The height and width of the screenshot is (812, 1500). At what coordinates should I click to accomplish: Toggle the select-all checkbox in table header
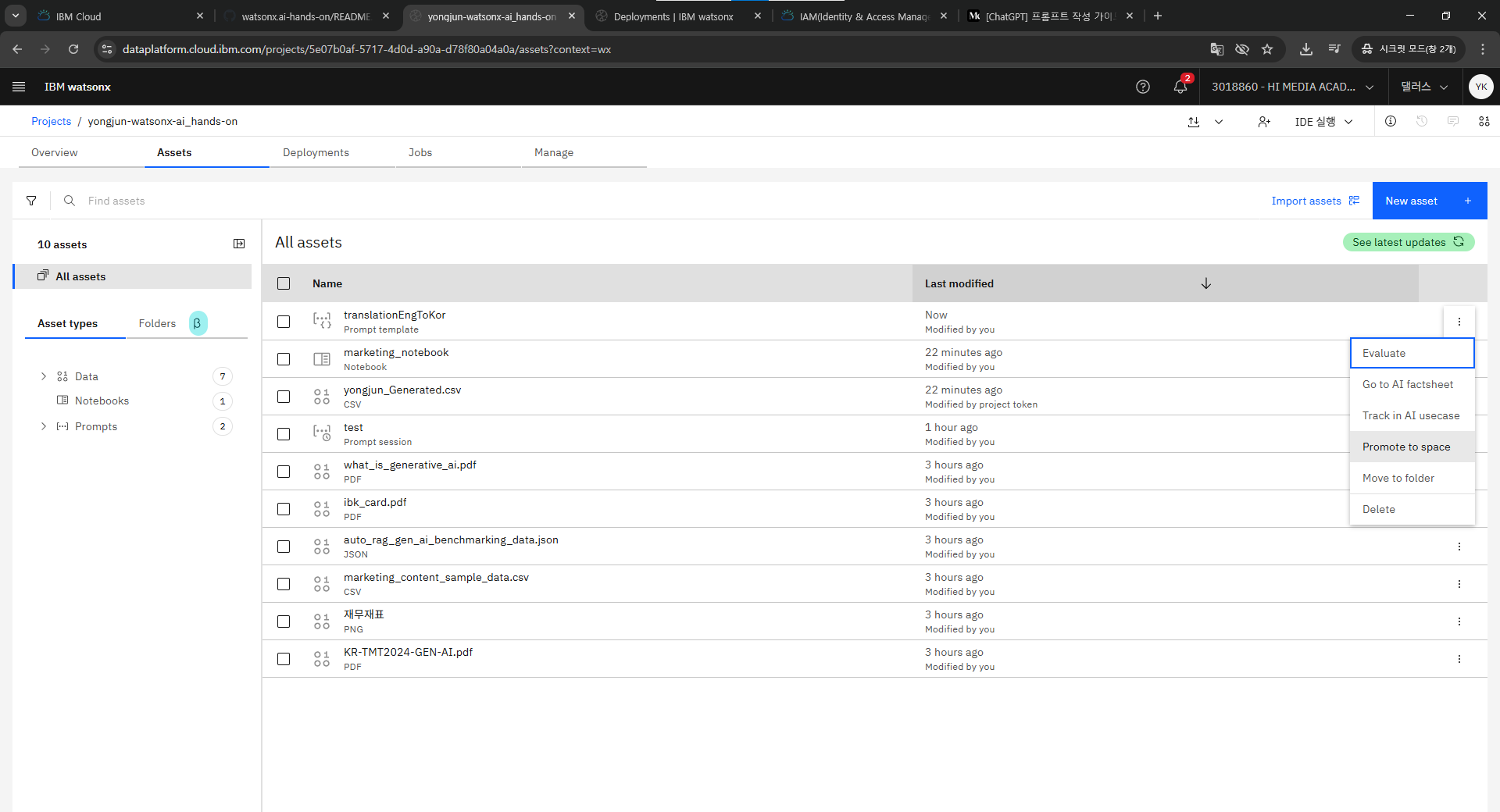(x=284, y=283)
